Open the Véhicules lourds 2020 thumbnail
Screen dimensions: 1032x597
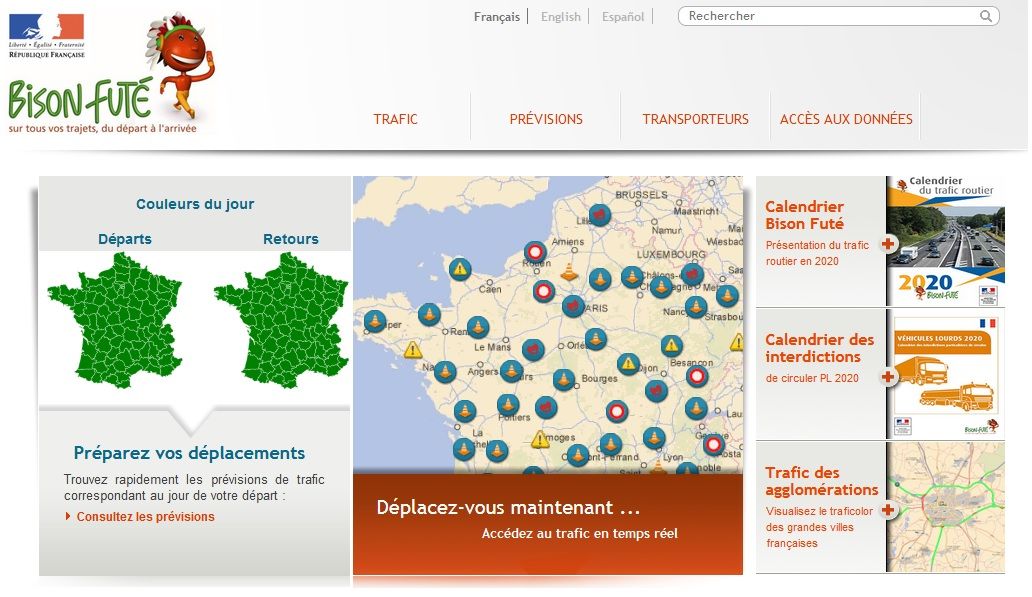click(x=946, y=374)
